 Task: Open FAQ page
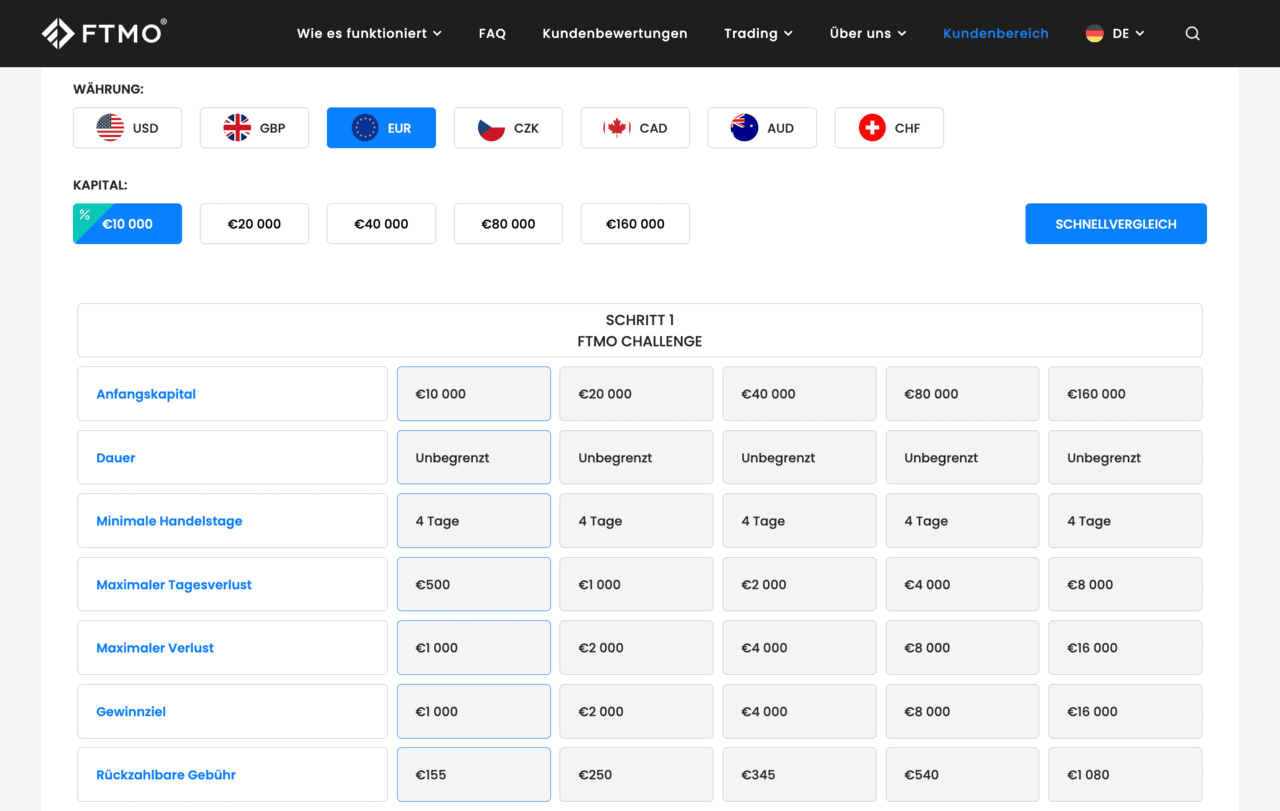[492, 33]
